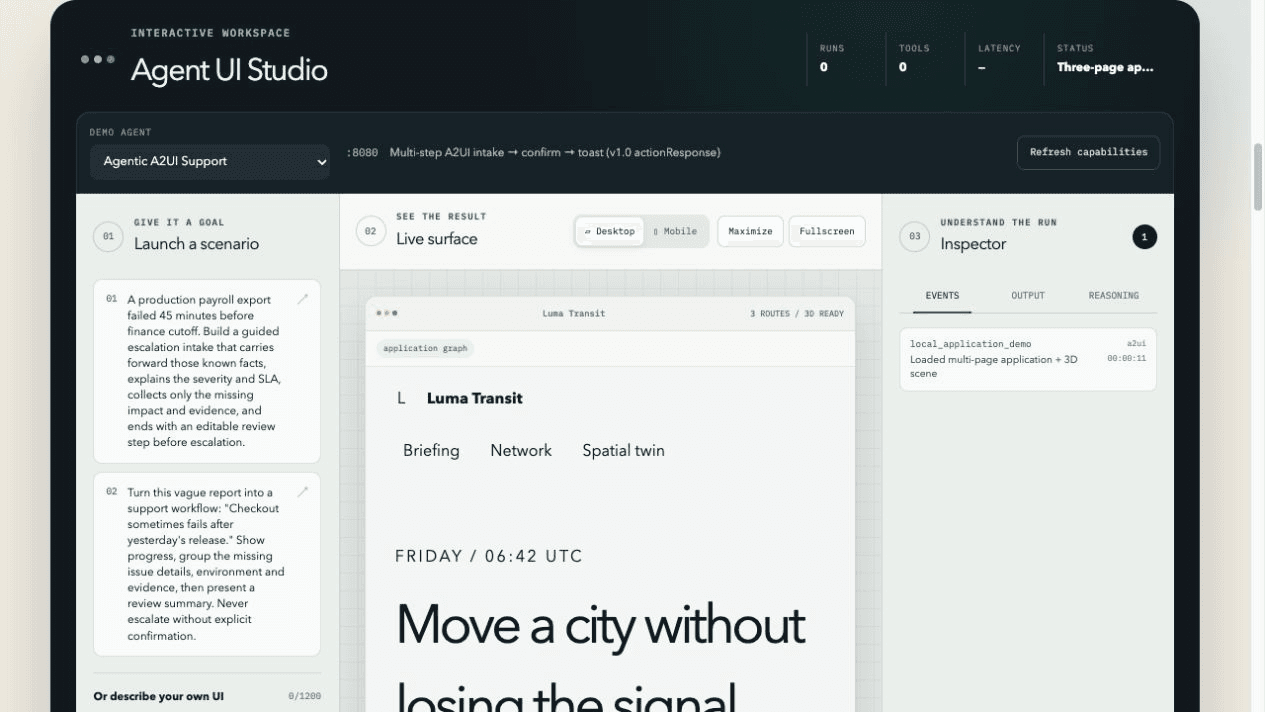Click the Move a city without headline
This screenshot has height=712, width=1265.
[600, 625]
